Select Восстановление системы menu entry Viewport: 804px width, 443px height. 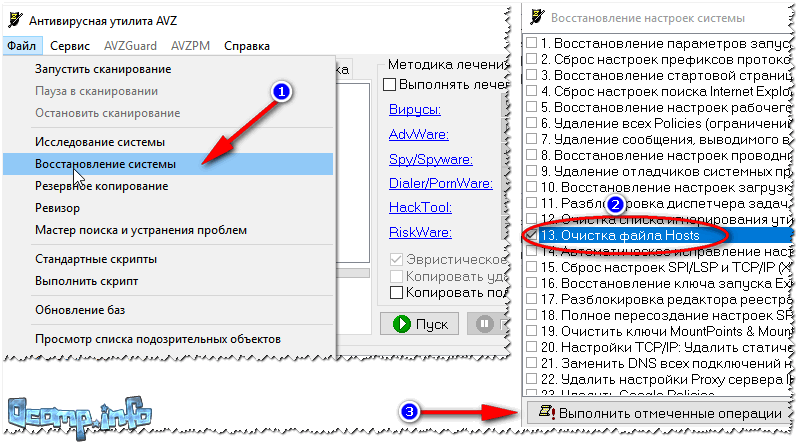(168, 164)
